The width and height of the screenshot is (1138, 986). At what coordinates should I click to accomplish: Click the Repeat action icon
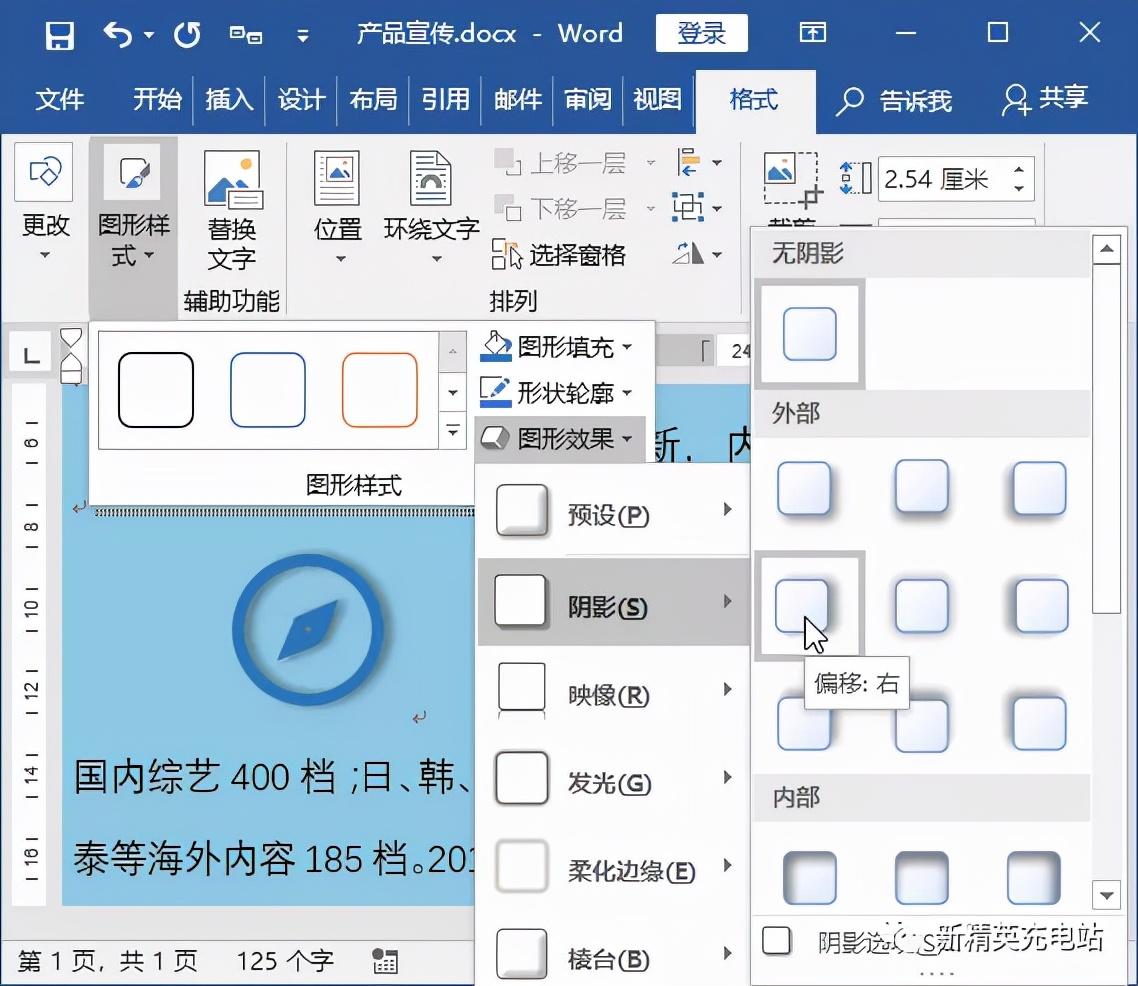pos(185,33)
